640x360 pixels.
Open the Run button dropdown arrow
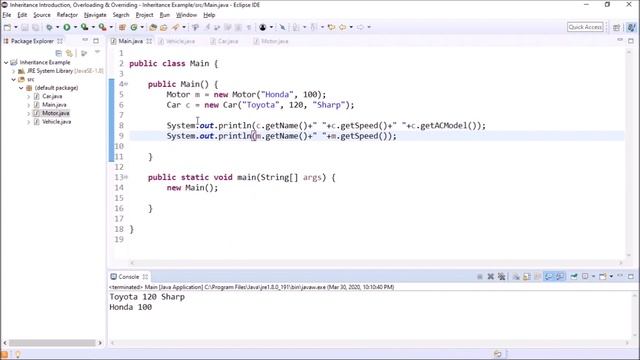[x=75, y=27]
